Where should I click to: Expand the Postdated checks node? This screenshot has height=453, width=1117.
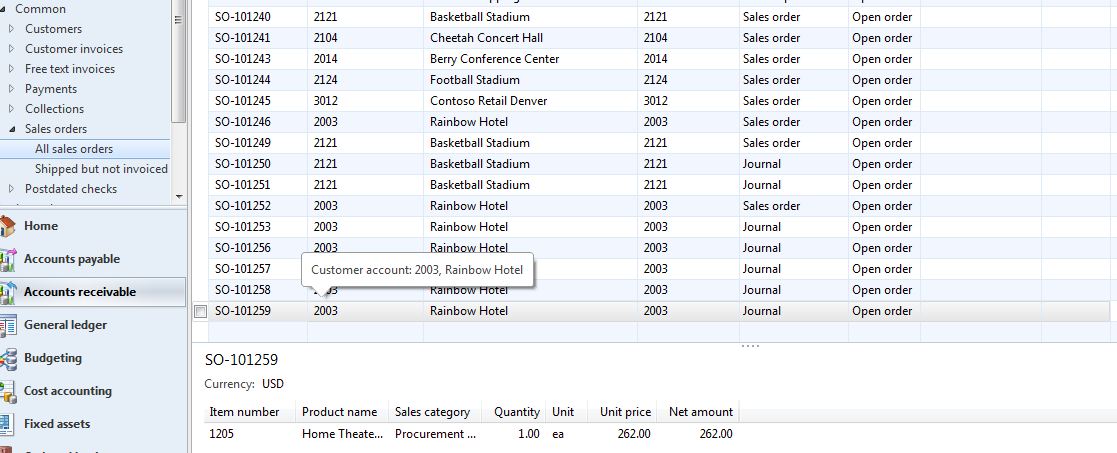[x=12, y=189]
